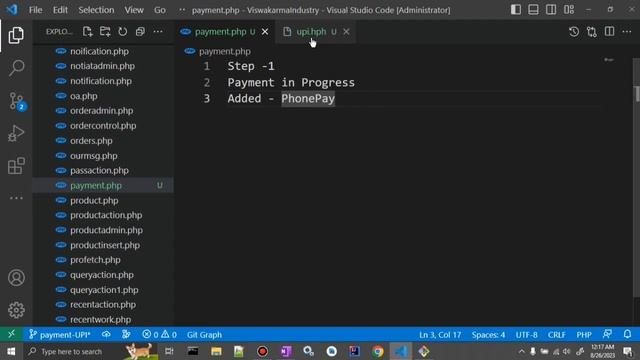Open the Edit menu

60,10
